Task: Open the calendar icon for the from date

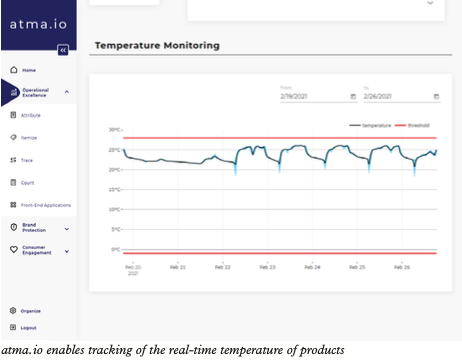Action: tap(353, 96)
